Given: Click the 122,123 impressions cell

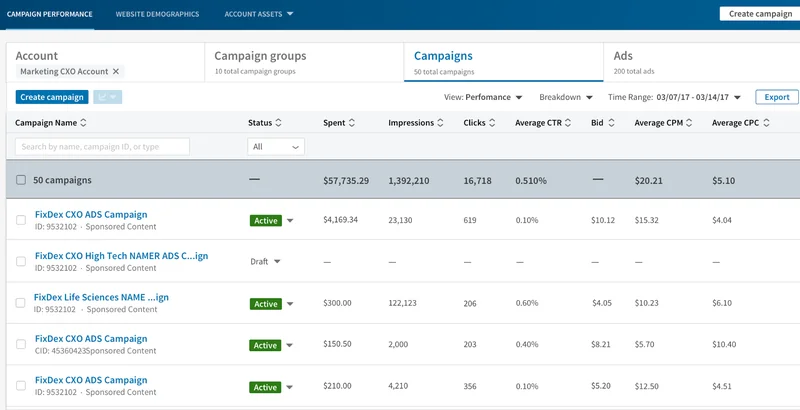Looking at the screenshot, I should tap(402, 303).
